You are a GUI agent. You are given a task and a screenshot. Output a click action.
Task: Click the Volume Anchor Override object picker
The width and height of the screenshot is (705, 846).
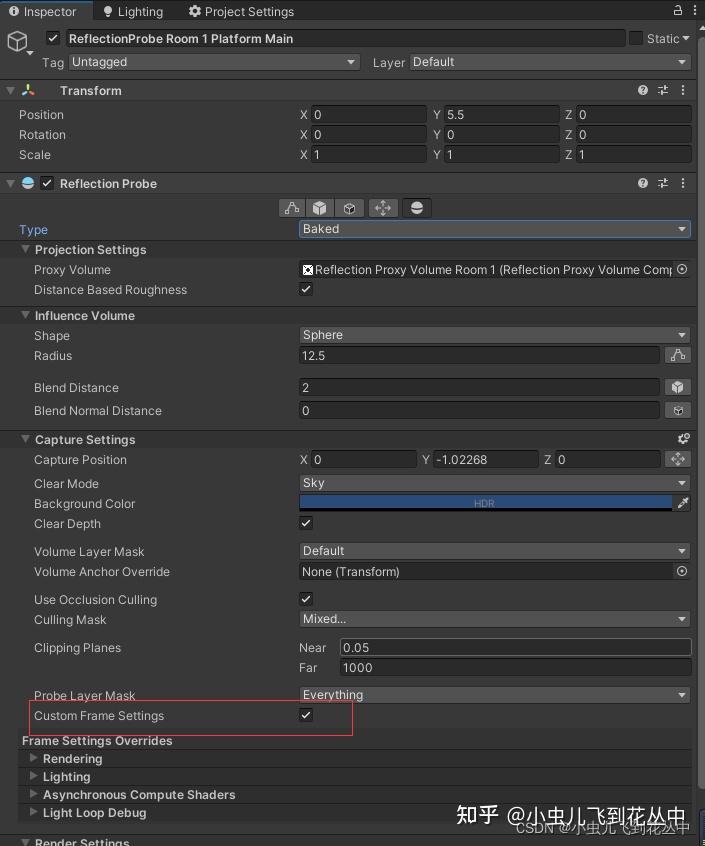[x=681, y=571]
